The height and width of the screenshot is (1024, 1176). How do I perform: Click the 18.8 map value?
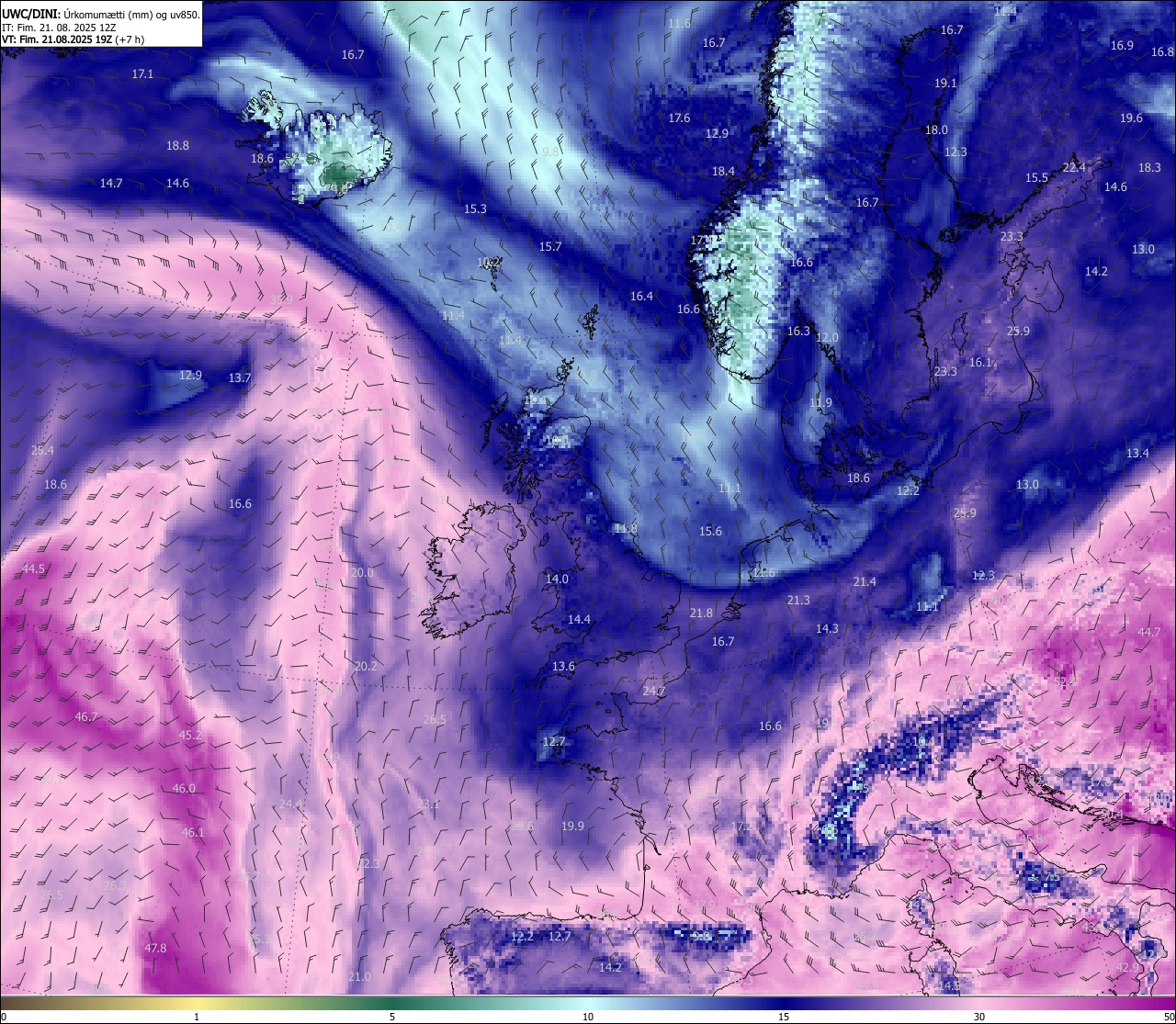[x=177, y=145]
